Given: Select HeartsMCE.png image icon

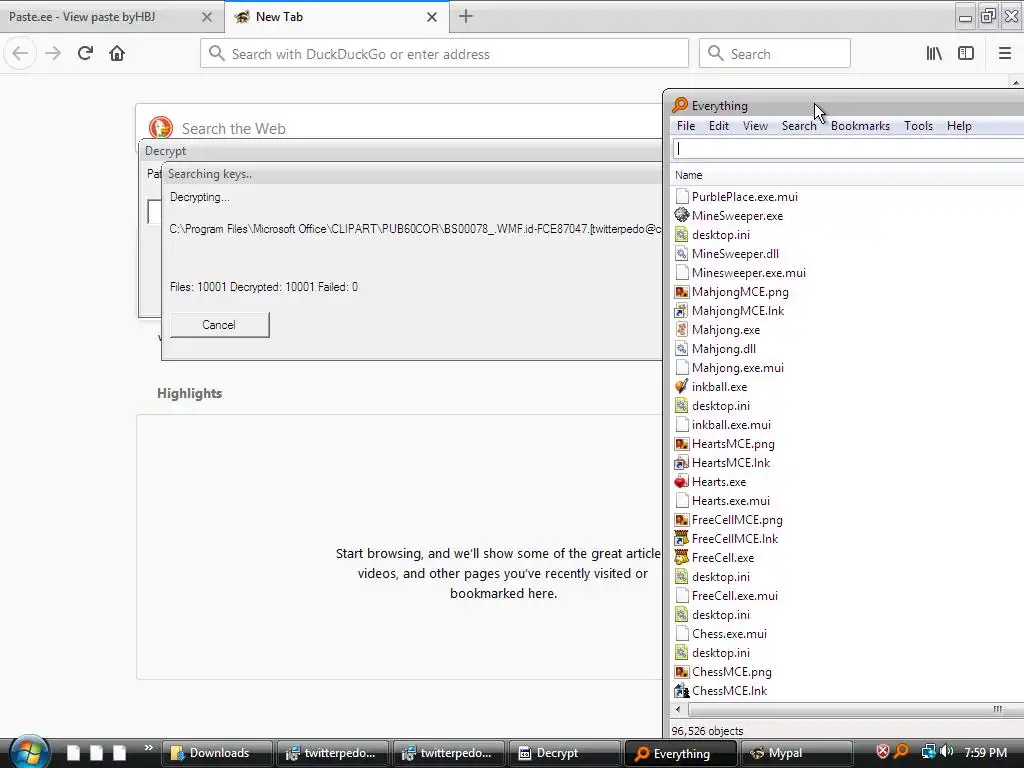Looking at the screenshot, I should 682,443.
